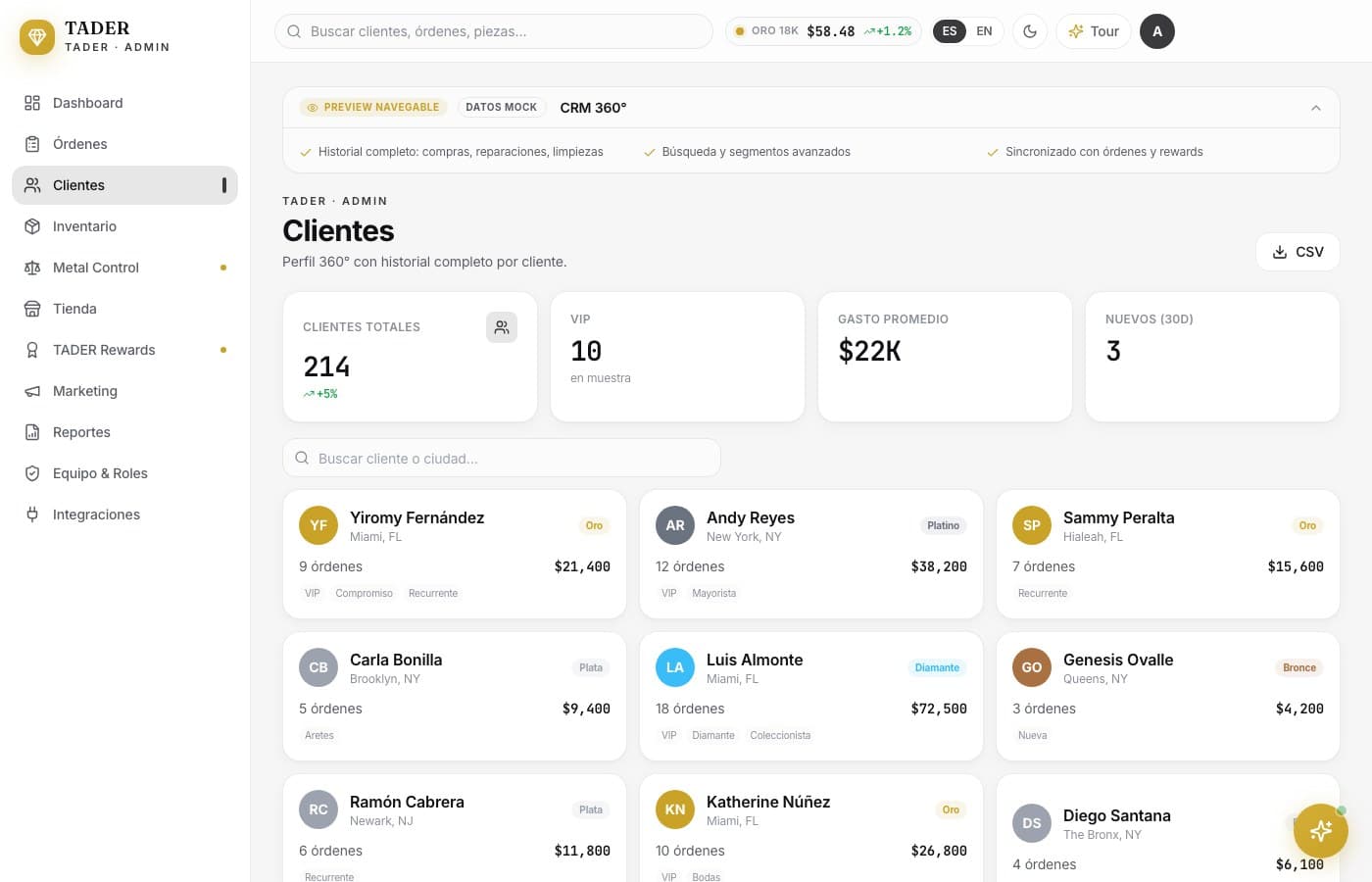Go to Órdenes in the sidebar

coord(124,144)
